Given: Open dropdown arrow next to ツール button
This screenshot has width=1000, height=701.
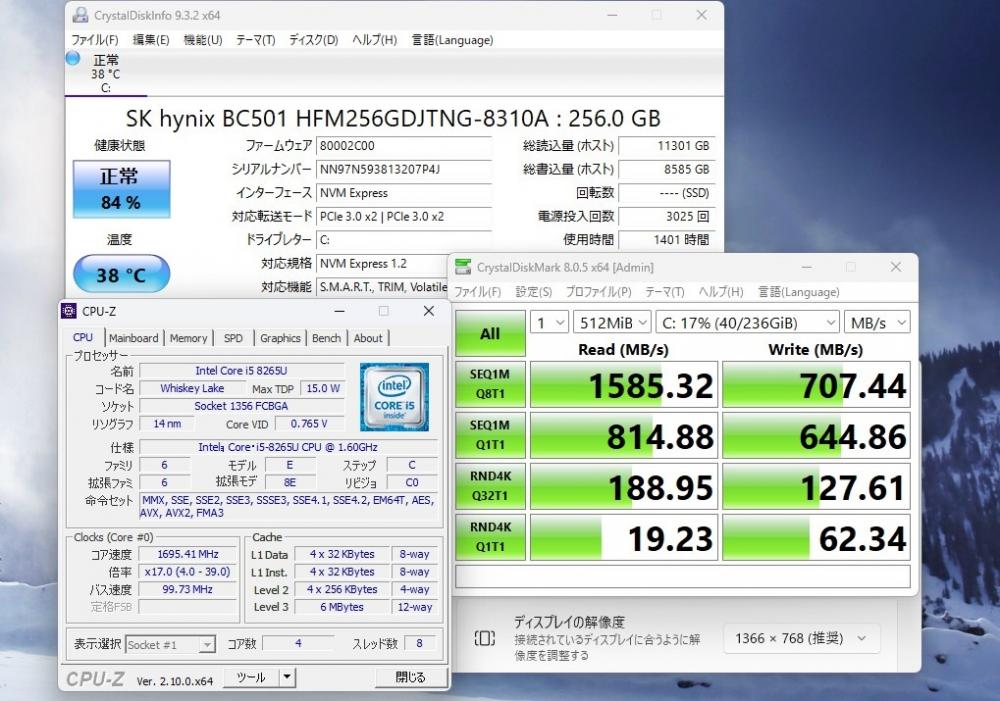Looking at the screenshot, I should pyautogui.click(x=287, y=677).
